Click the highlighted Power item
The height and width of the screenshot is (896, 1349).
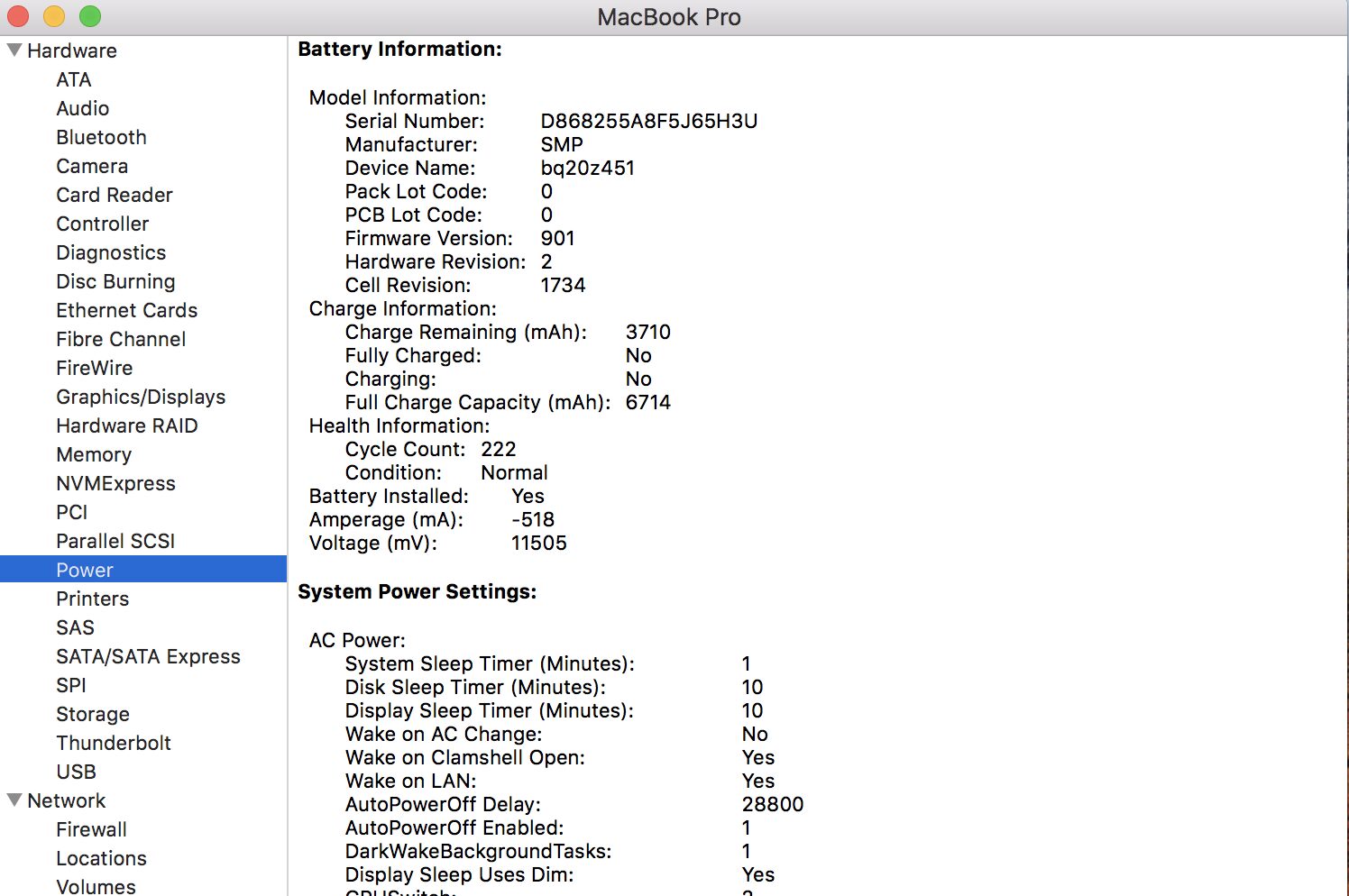click(85, 570)
